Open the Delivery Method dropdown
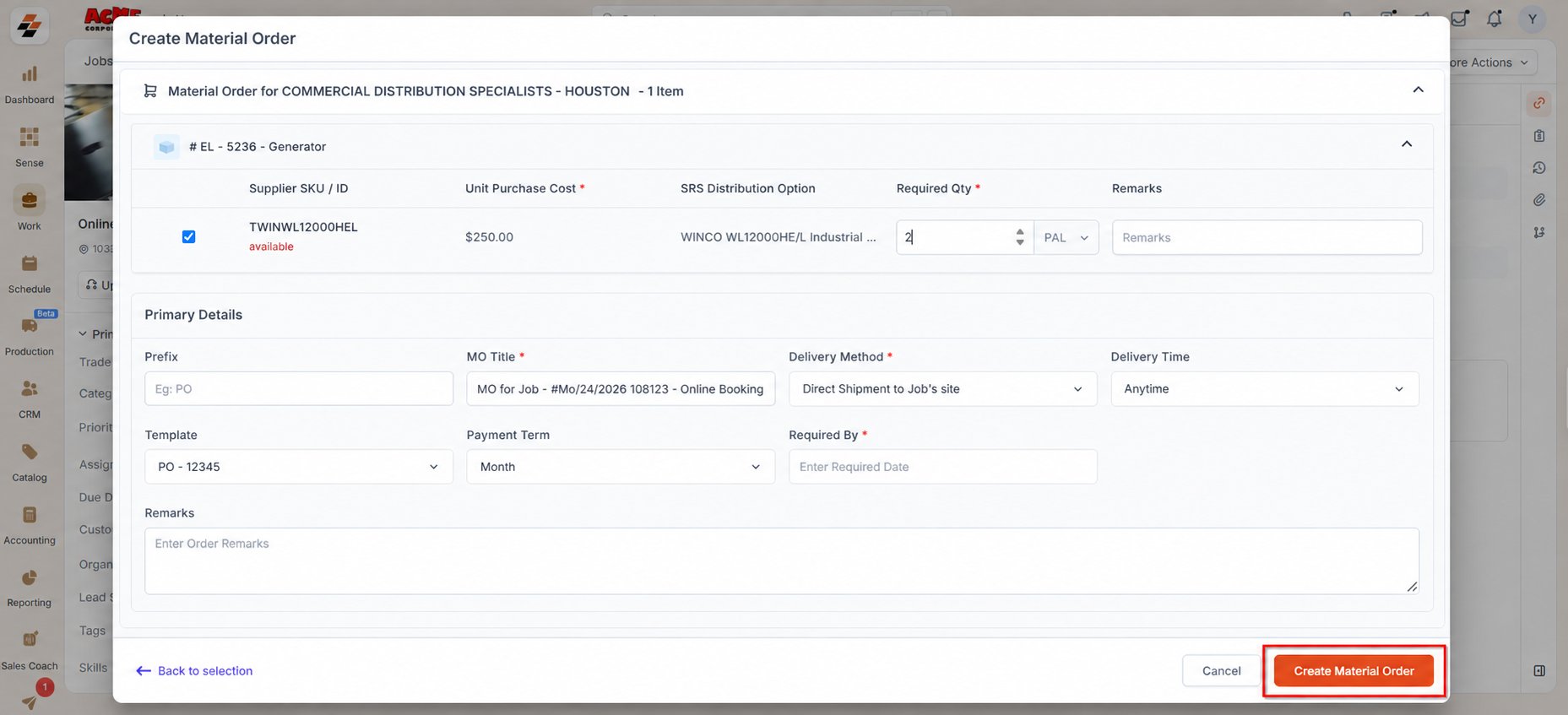 coord(942,389)
